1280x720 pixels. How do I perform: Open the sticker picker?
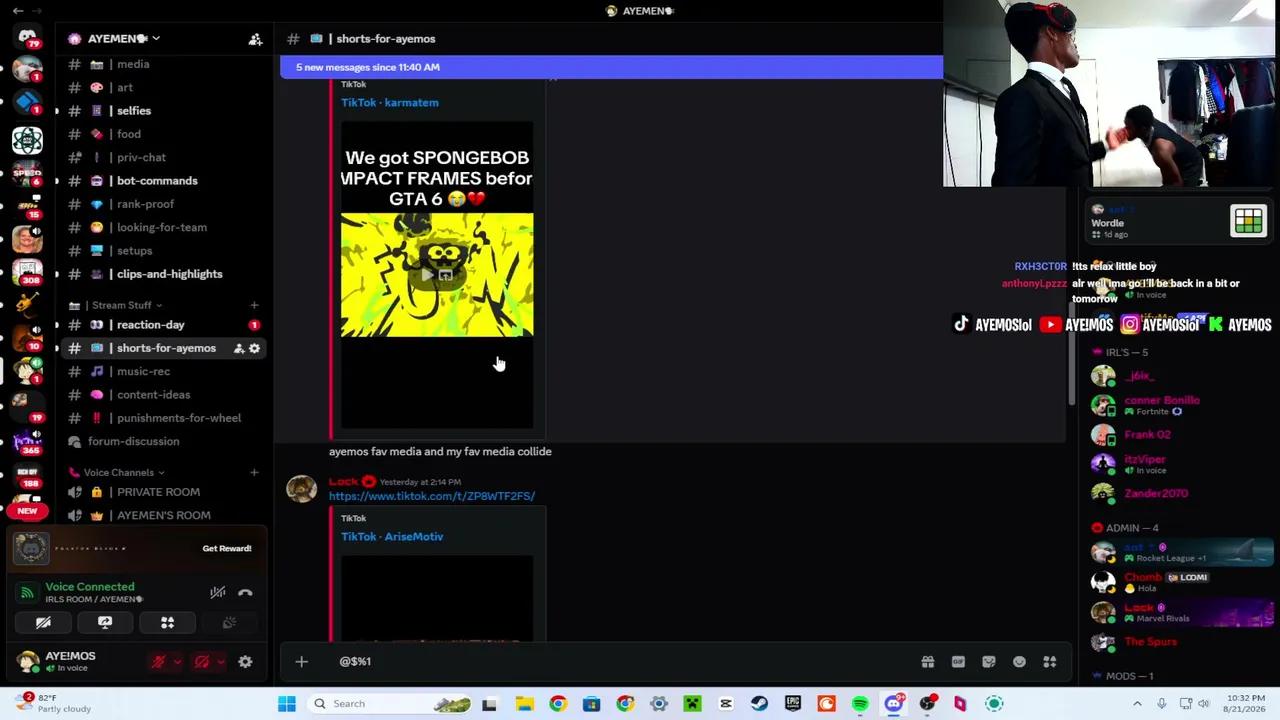988,661
